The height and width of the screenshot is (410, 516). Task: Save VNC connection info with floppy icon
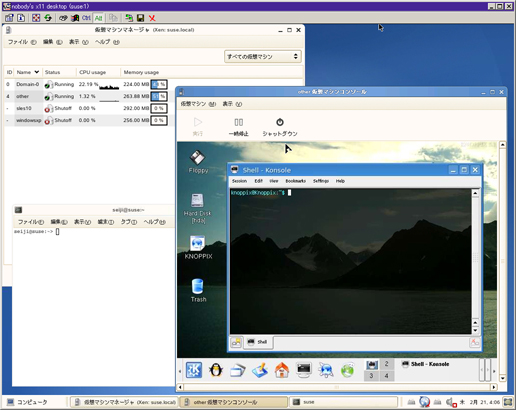141,18
